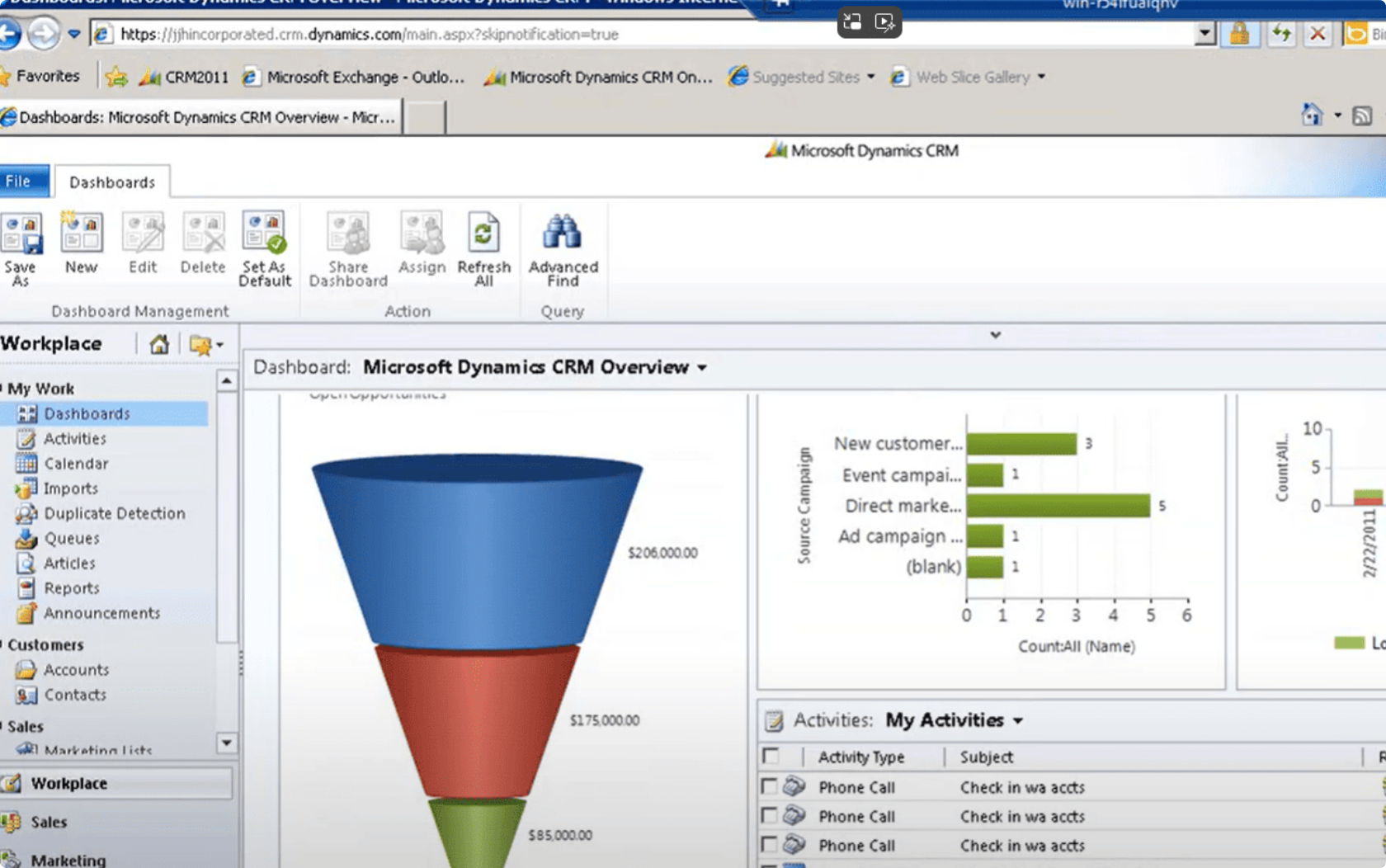Switch to Sales area

115,822
